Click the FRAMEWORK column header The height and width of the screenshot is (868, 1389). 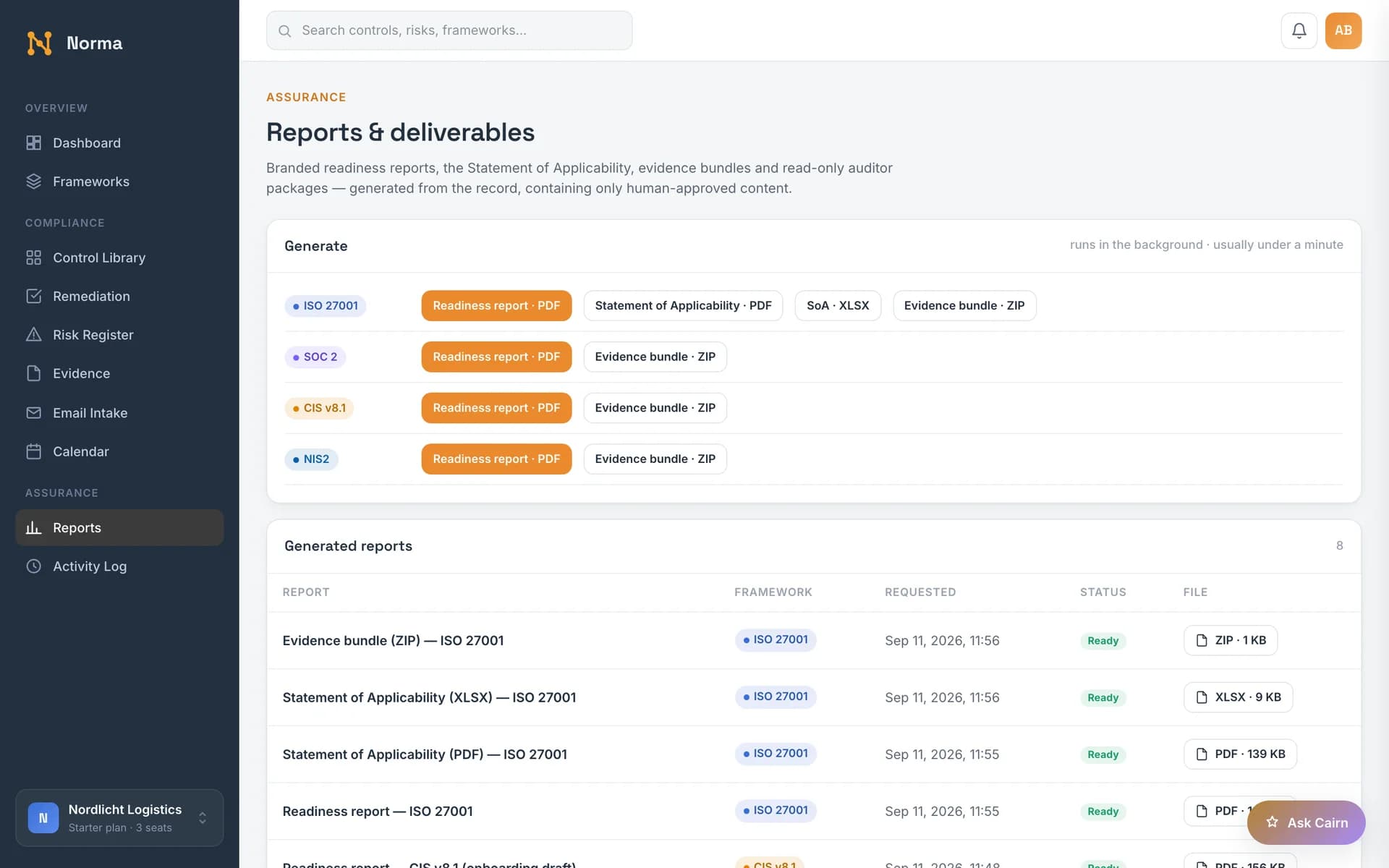[x=773, y=592]
